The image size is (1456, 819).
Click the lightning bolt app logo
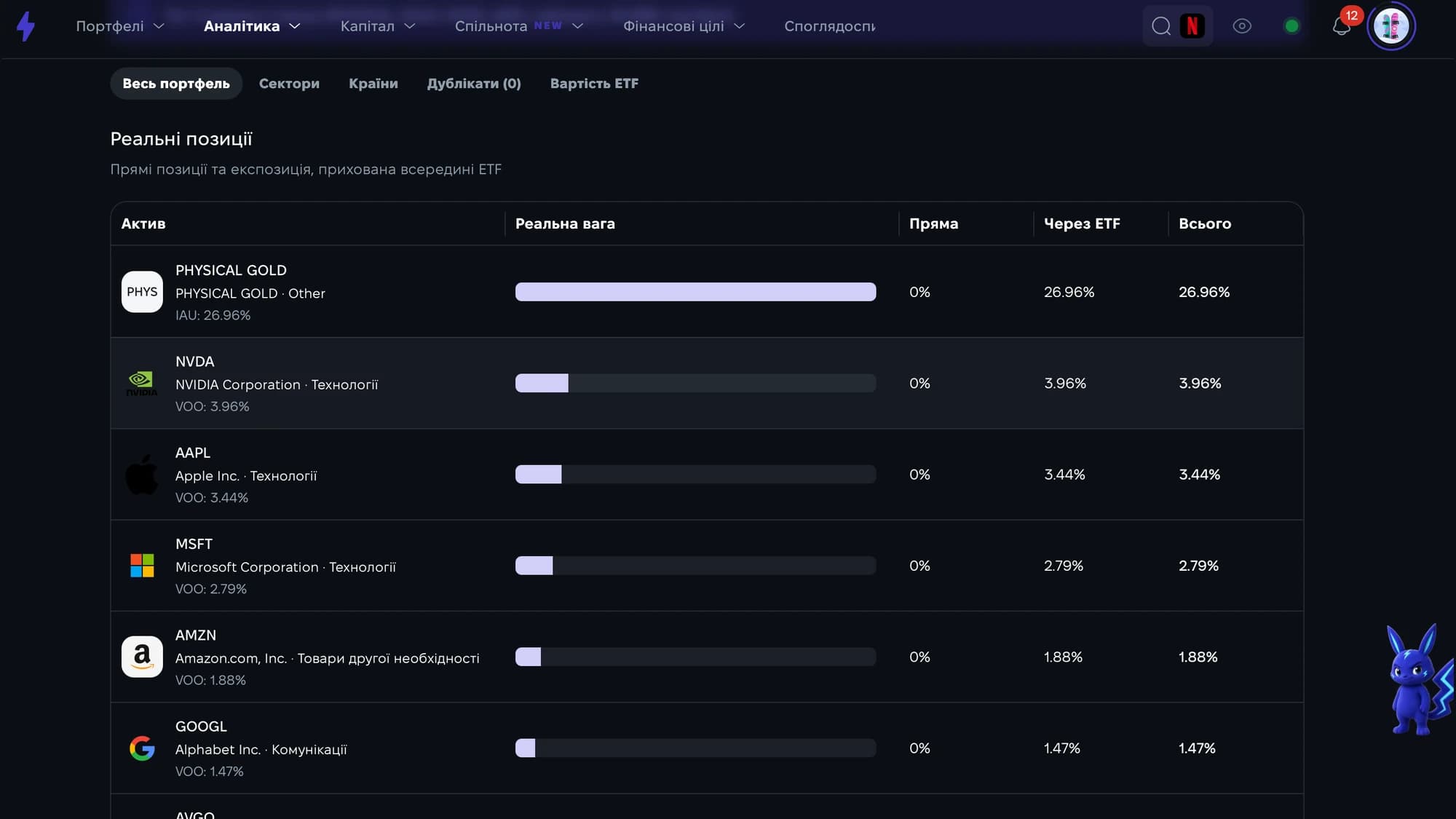(25, 26)
